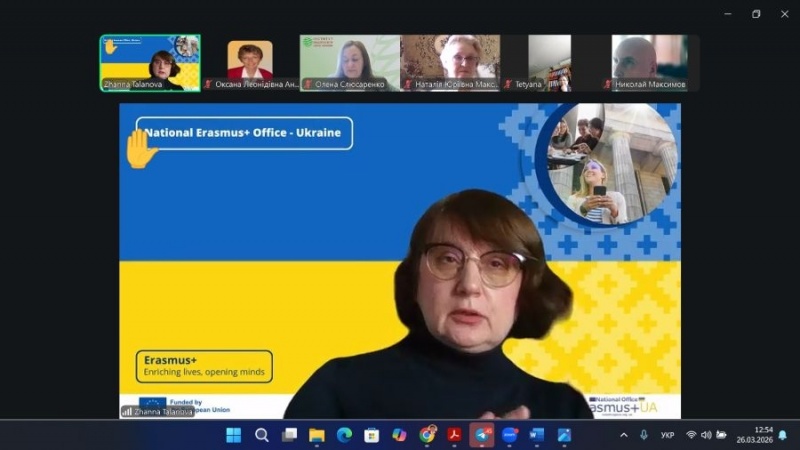Open Microsoft Edge from the taskbar
Image resolution: width=800 pixels, height=450 pixels.
(x=344, y=435)
